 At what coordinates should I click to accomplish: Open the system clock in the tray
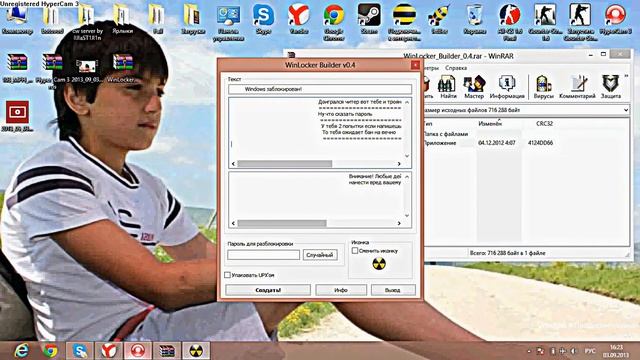pos(617,351)
